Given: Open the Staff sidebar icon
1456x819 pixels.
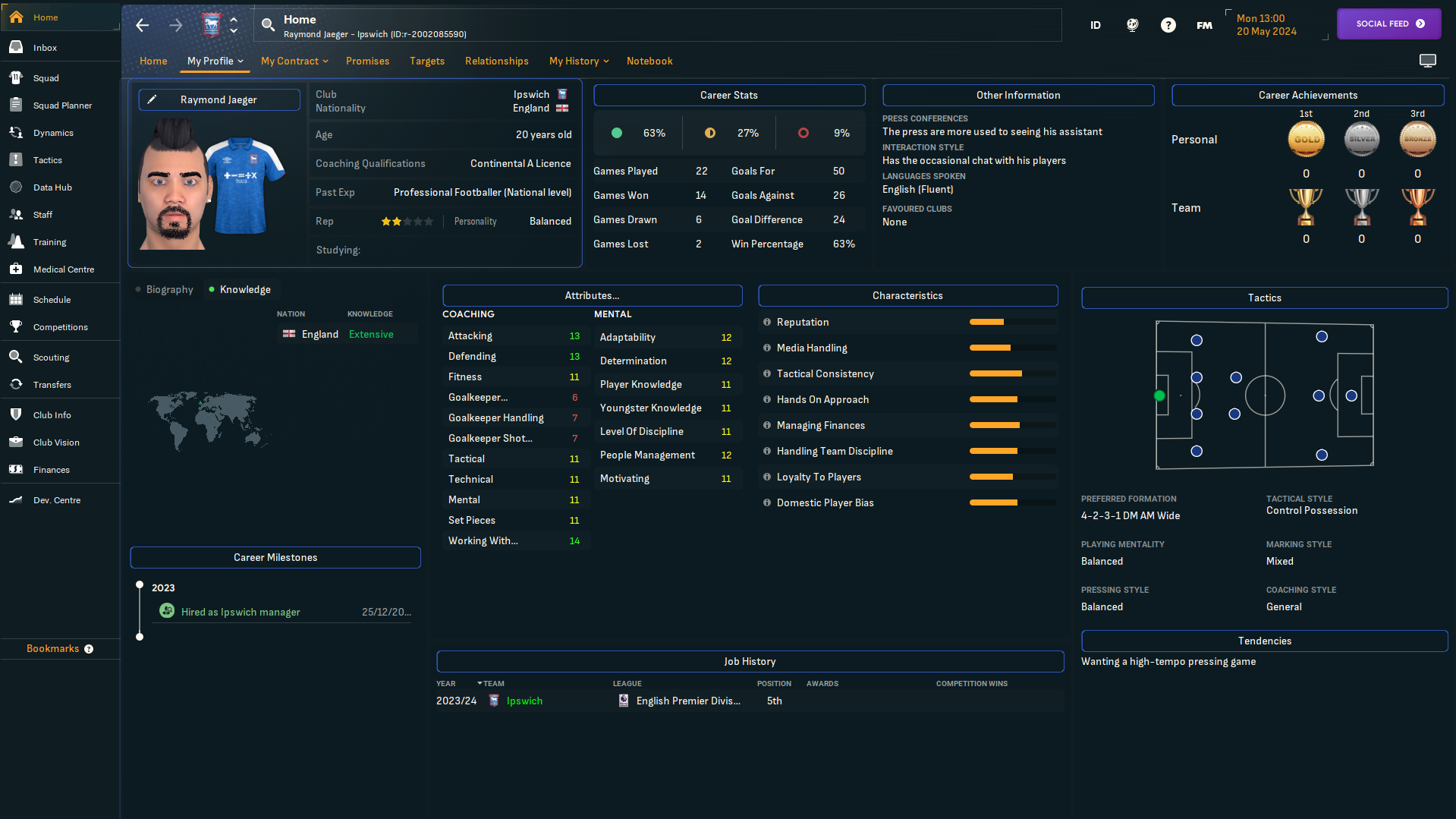Looking at the screenshot, I should [x=16, y=214].
